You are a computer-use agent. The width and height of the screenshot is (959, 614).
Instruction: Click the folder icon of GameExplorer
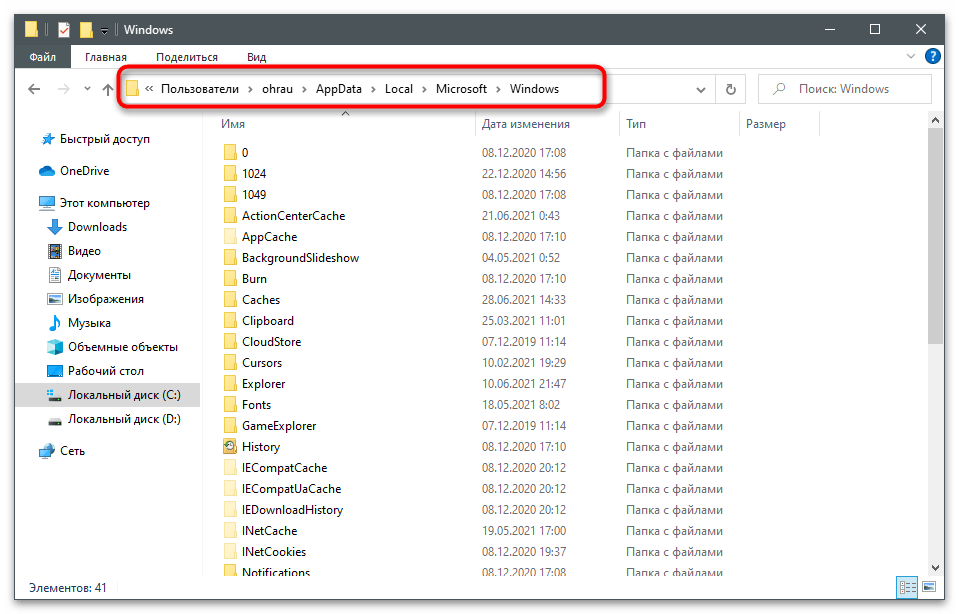[x=230, y=425]
